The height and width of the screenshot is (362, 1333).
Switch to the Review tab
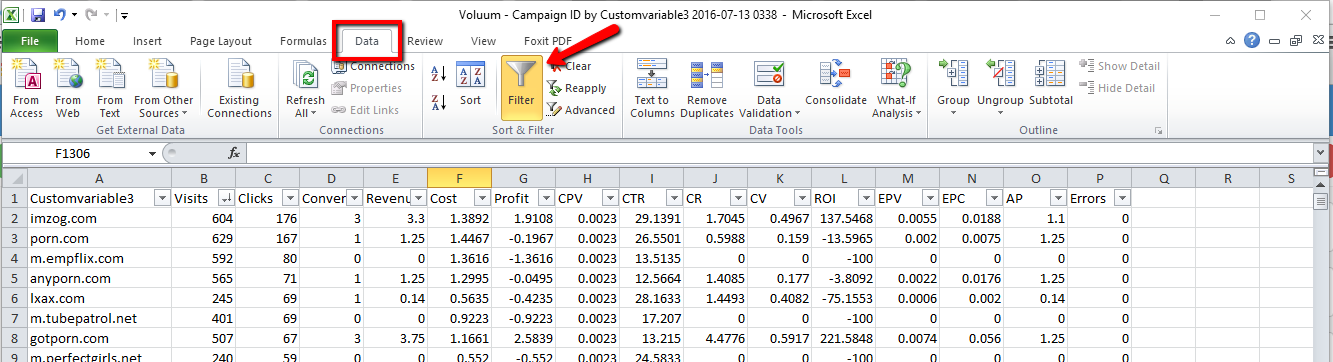(x=425, y=41)
